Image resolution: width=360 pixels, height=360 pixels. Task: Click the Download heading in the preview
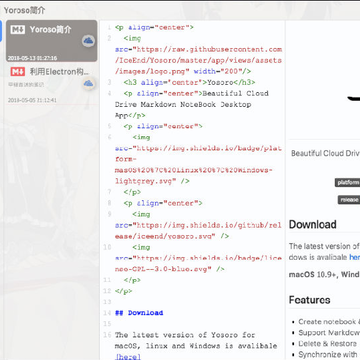tap(313, 224)
